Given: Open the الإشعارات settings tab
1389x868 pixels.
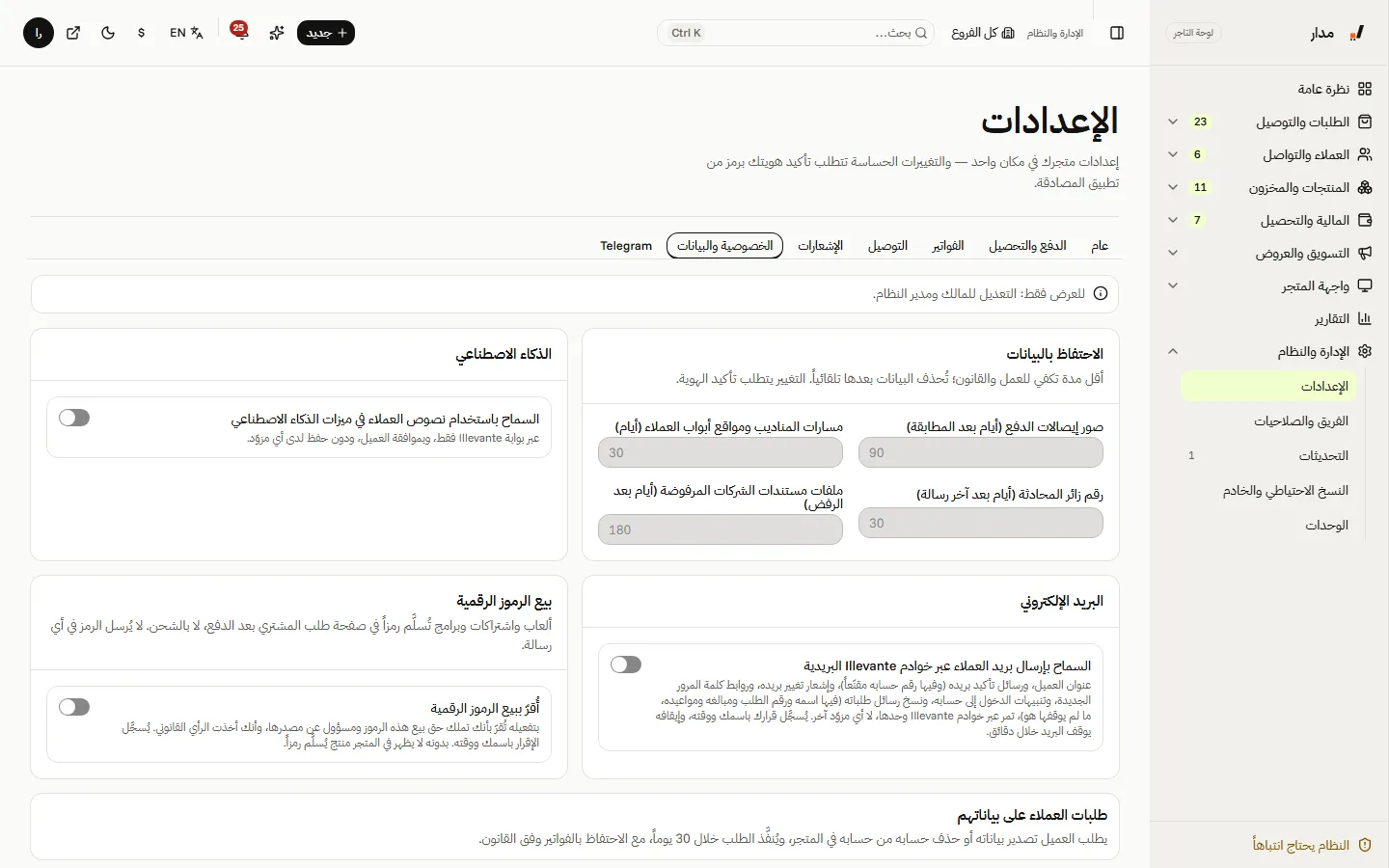Looking at the screenshot, I should pos(821,246).
